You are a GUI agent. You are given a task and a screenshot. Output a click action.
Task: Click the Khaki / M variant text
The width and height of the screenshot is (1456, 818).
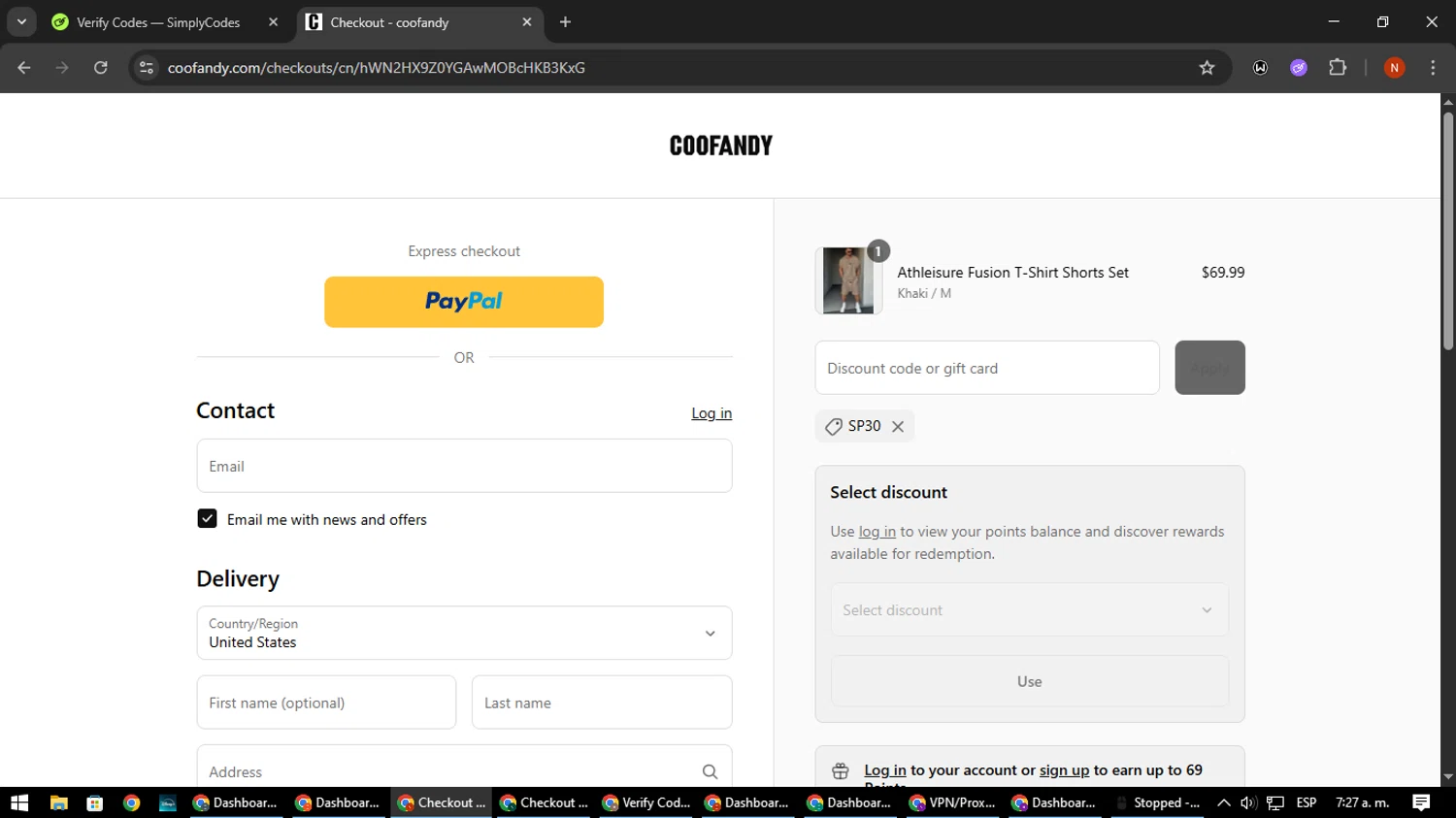[x=924, y=293]
